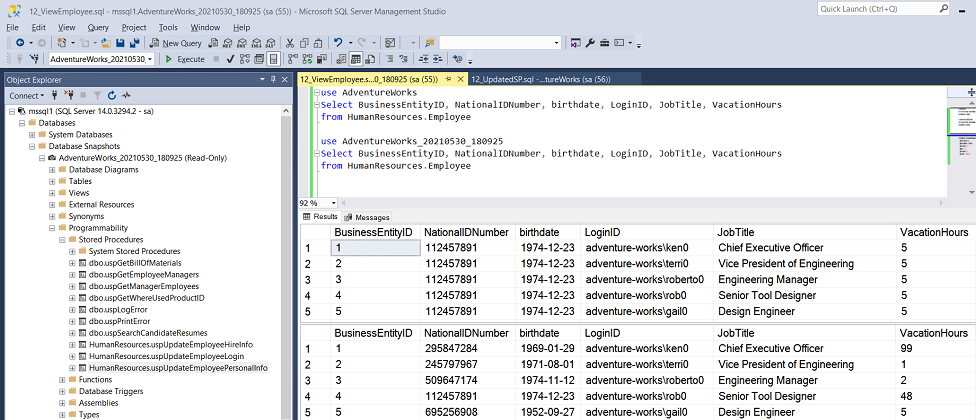Click Connect Object Explorer plug icon
This screenshot has height=420, width=976.
click(x=55, y=95)
